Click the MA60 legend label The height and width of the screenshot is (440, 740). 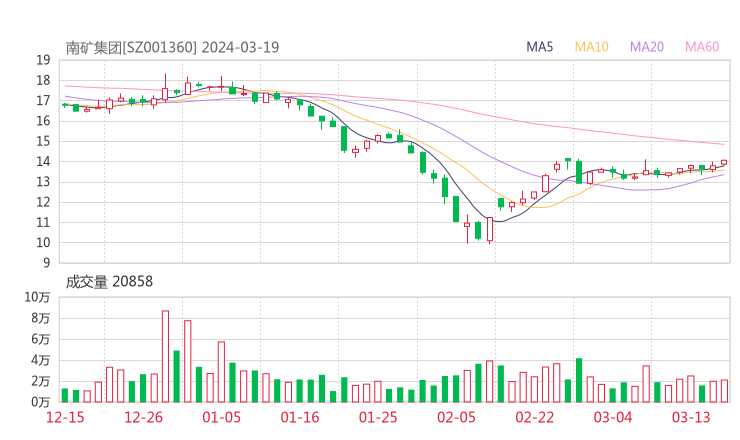point(702,47)
